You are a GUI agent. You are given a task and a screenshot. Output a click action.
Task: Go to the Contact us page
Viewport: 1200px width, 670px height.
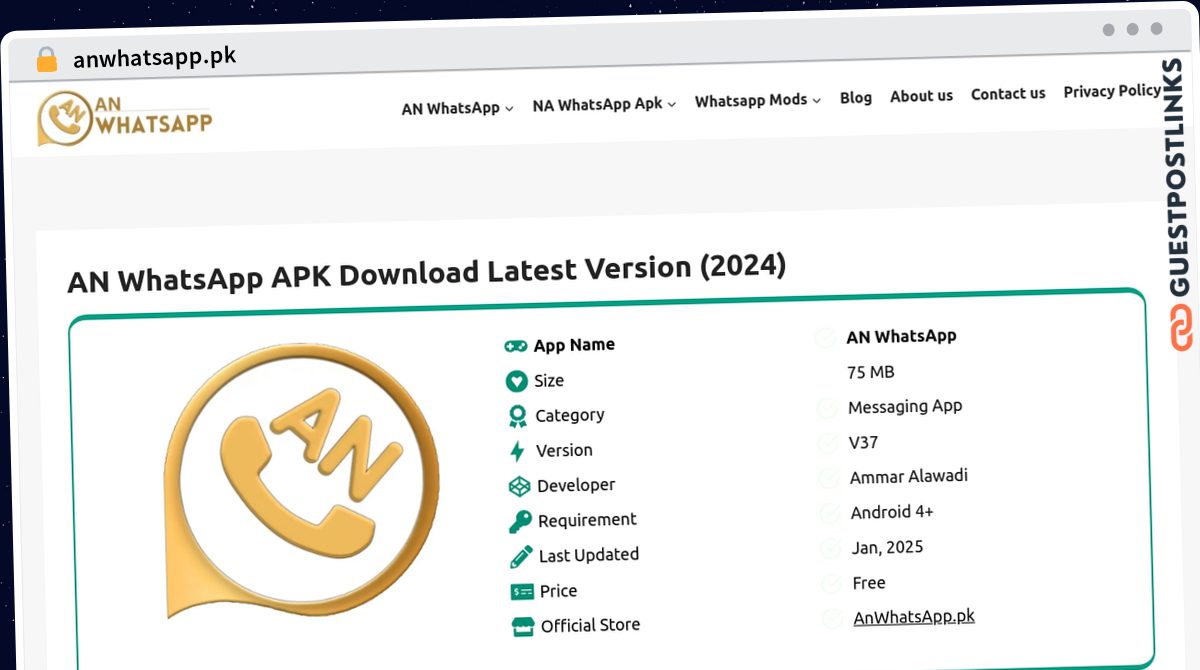click(x=1008, y=93)
